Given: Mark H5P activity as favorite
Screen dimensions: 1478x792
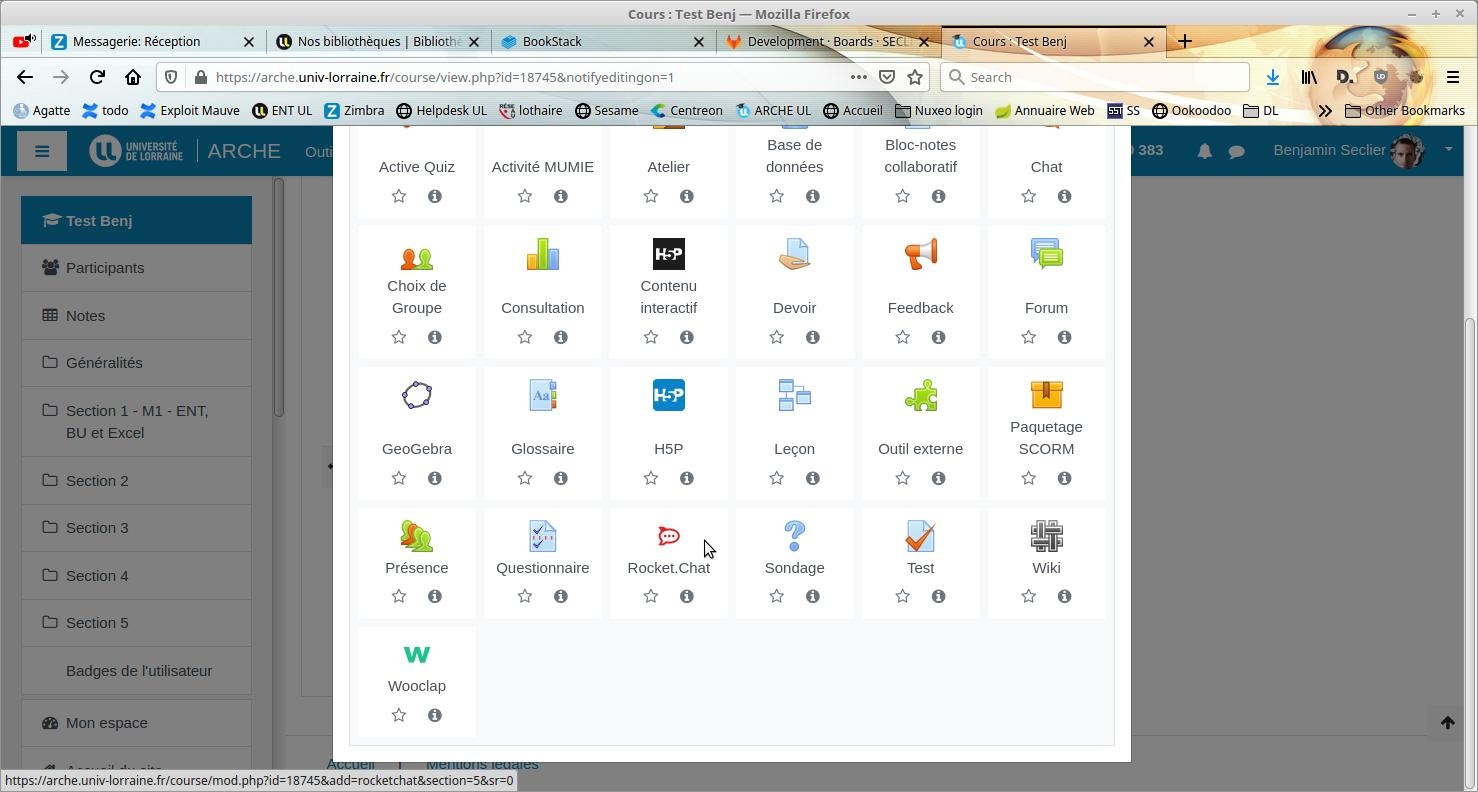Looking at the screenshot, I should [651, 479].
